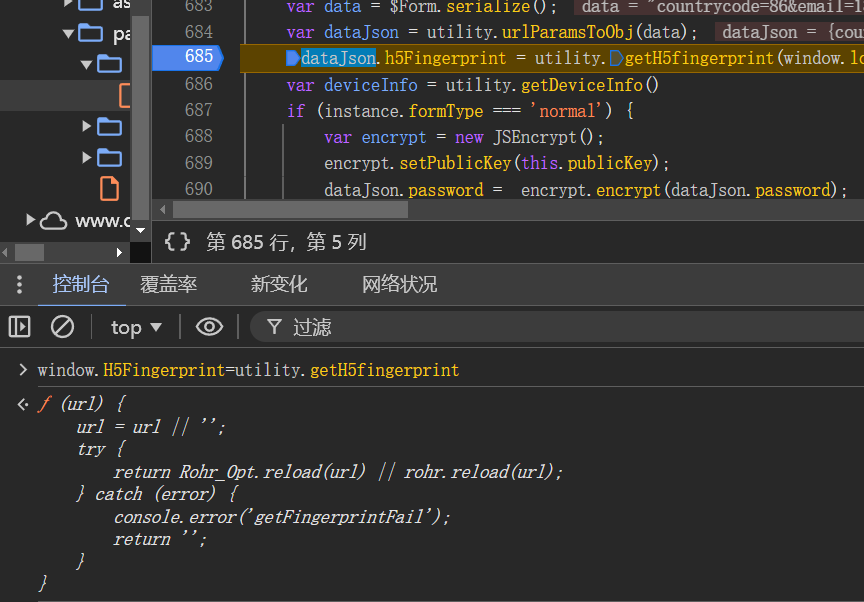
Task: Collapse the logged function output in console
Action: click(22, 404)
